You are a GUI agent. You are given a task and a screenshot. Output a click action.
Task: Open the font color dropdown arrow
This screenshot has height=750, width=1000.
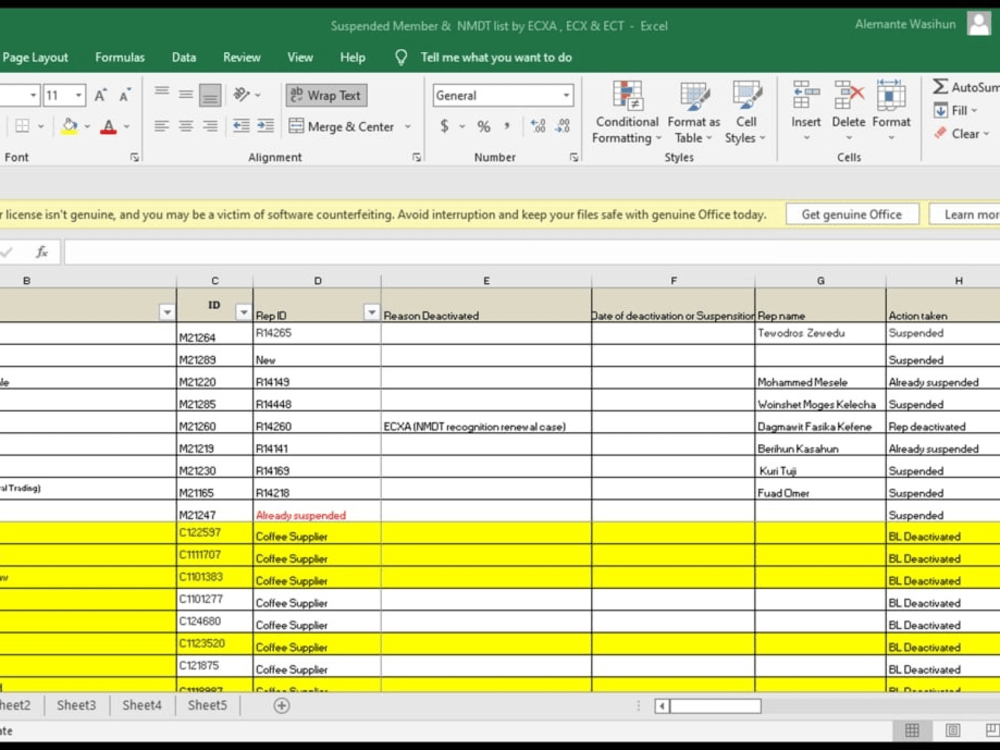[127, 126]
